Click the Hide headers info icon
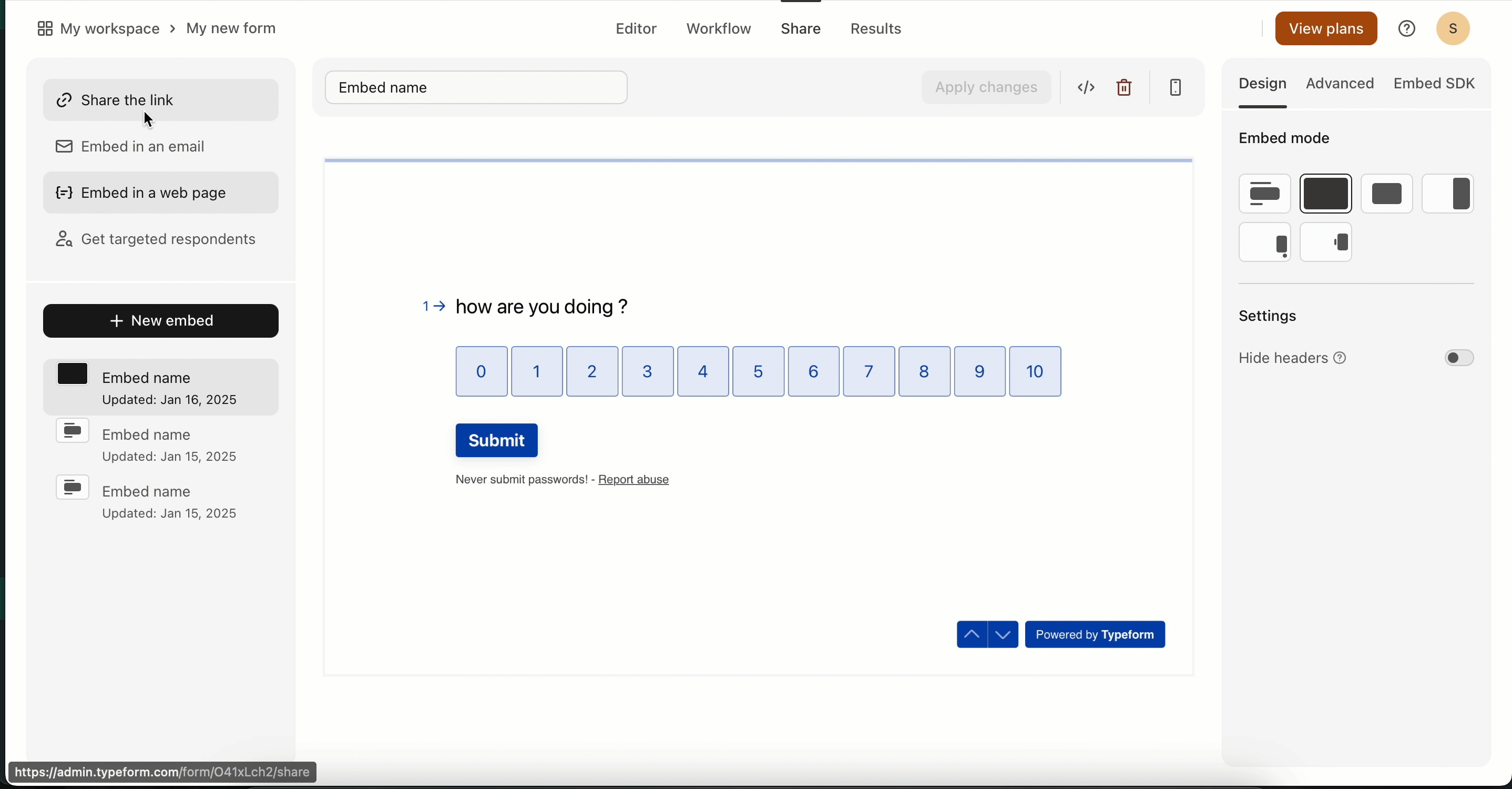The width and height of the screenshot is (1512, 789). [1340, 358]
